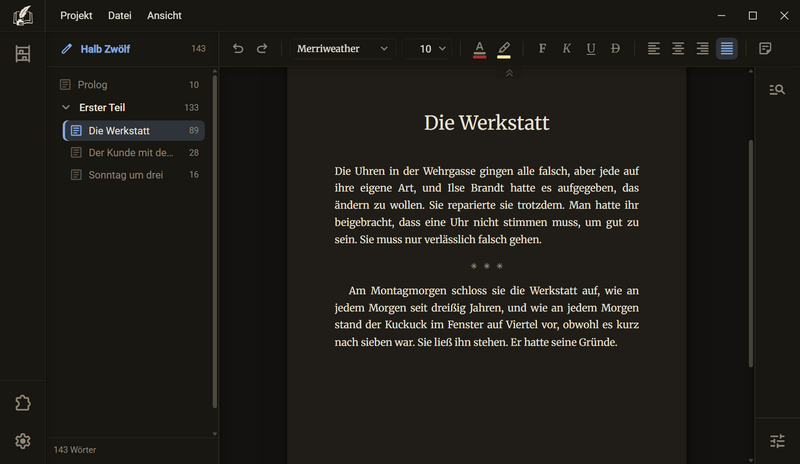
Task: Click the Halb Zwölf project title
Action: pos(105,49)
